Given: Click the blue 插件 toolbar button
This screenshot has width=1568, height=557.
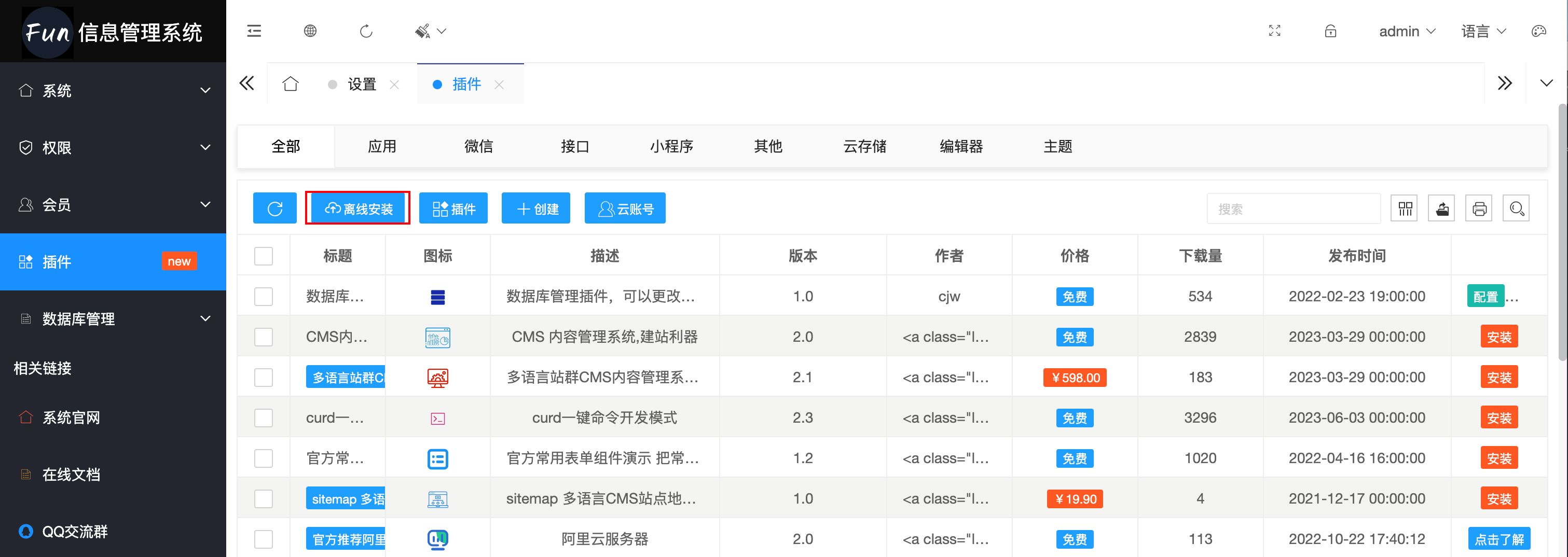Looking at the screenshot, I should pos(453,209).
